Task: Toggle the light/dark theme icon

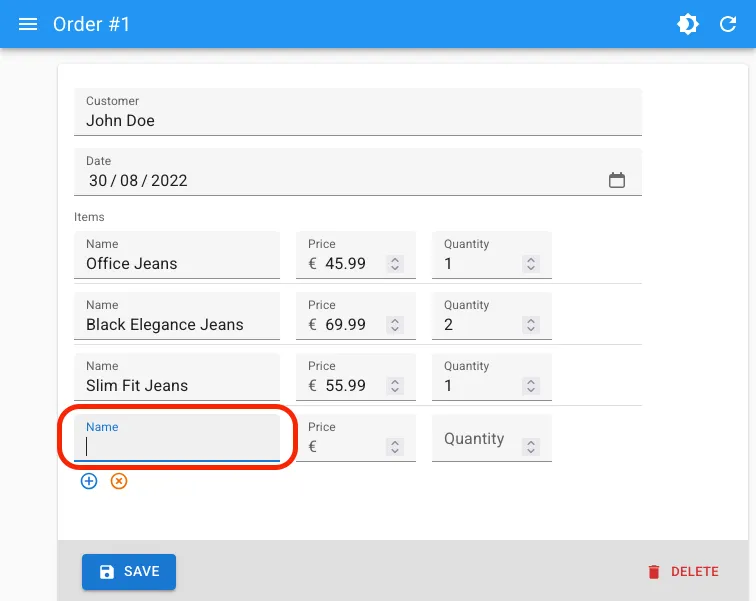Action: point(688,24)
